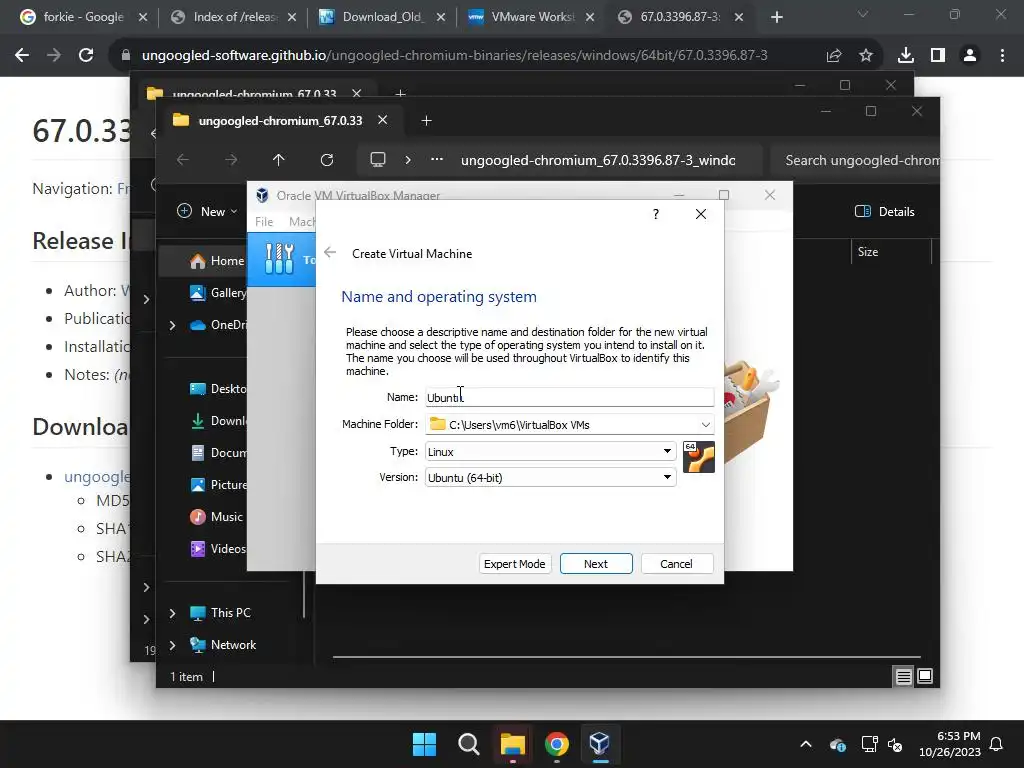This screenshot has width=1024, height=768.
Task: Open the New dropdown in File Explorer
Action: click(207, 212)
